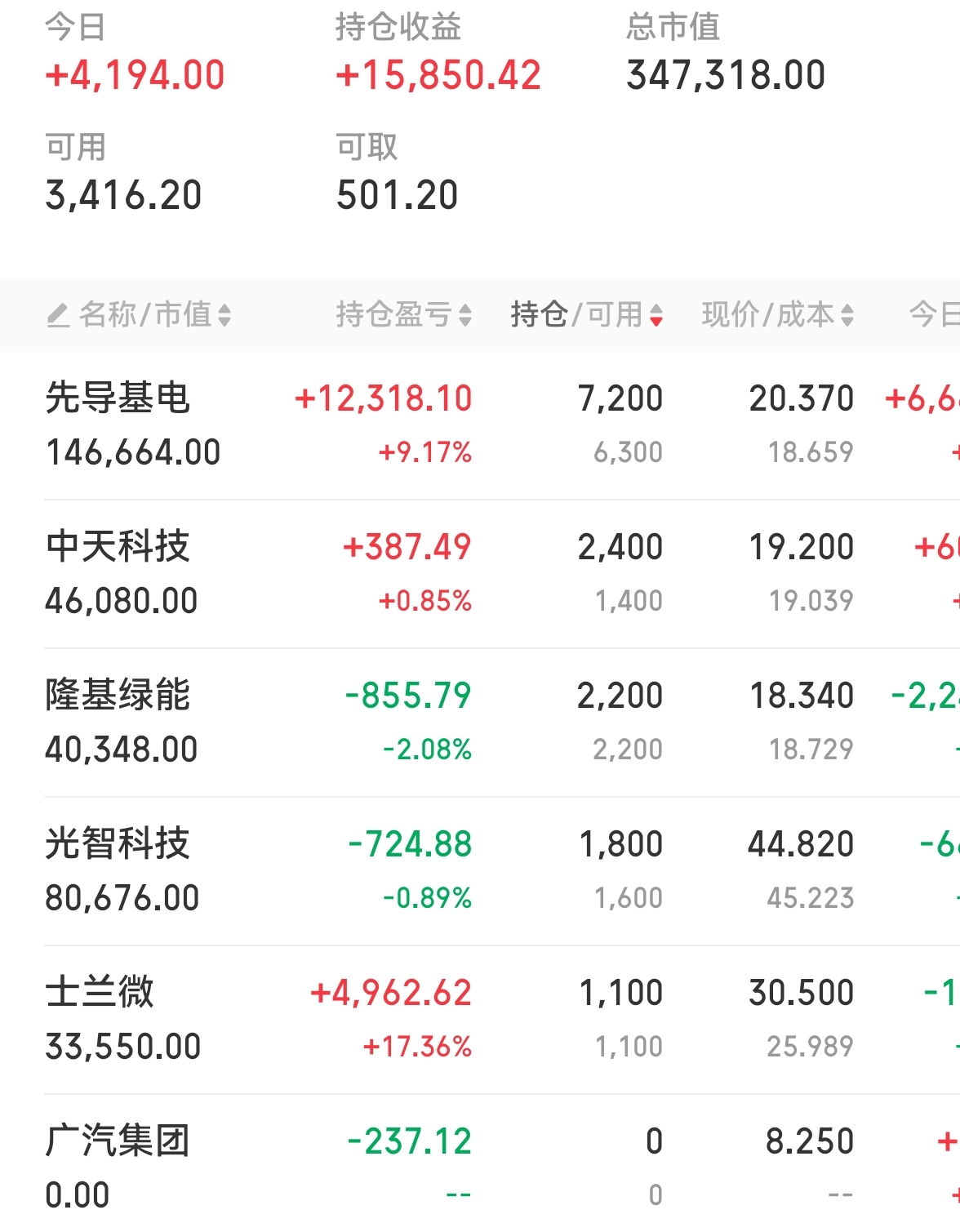Open the 广汽集团 stock row
This screenshot has height=1232, width=960.
pos(118,1141)
